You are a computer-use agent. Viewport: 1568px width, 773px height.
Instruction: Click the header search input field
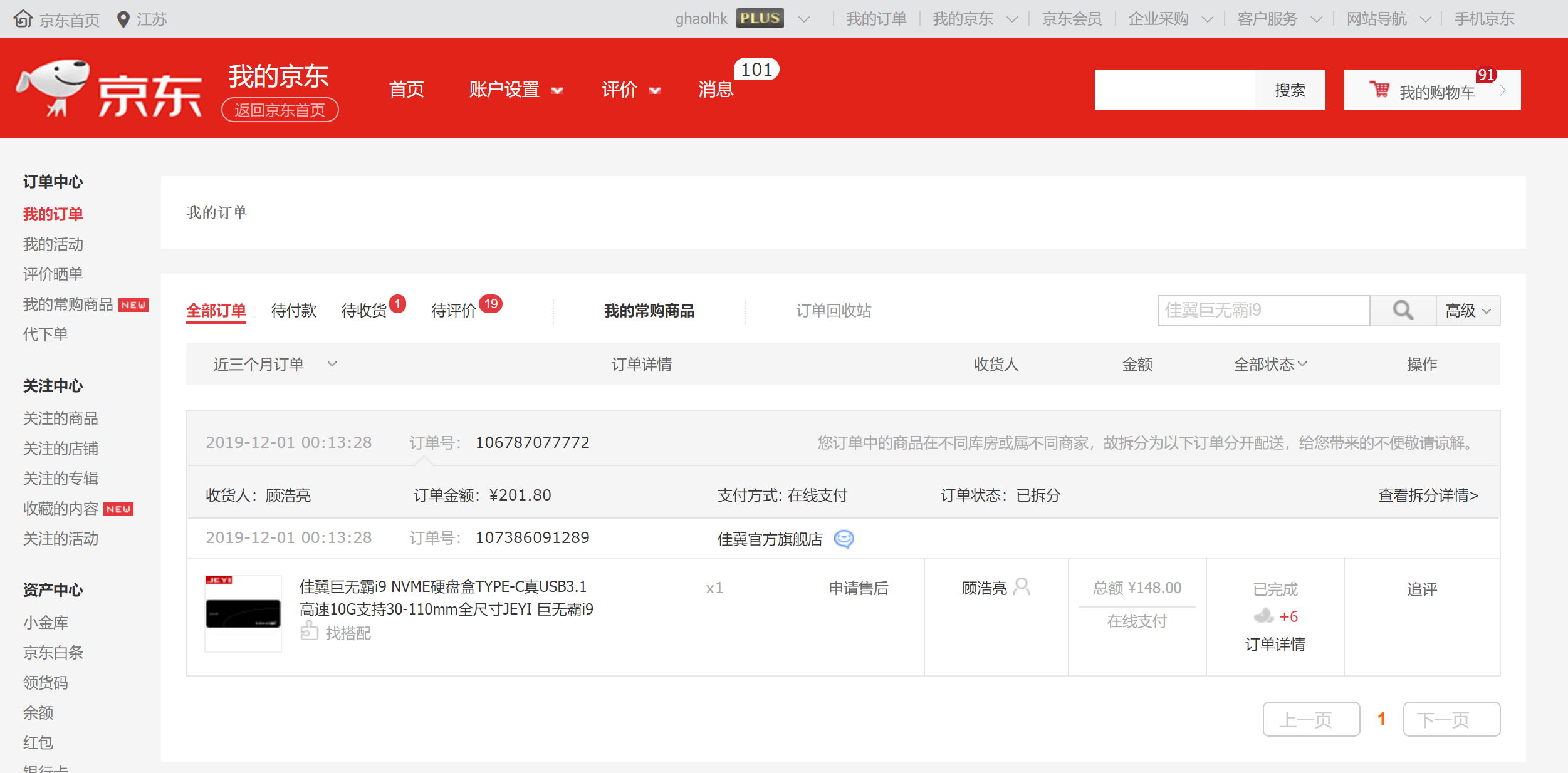[1175, 90]
